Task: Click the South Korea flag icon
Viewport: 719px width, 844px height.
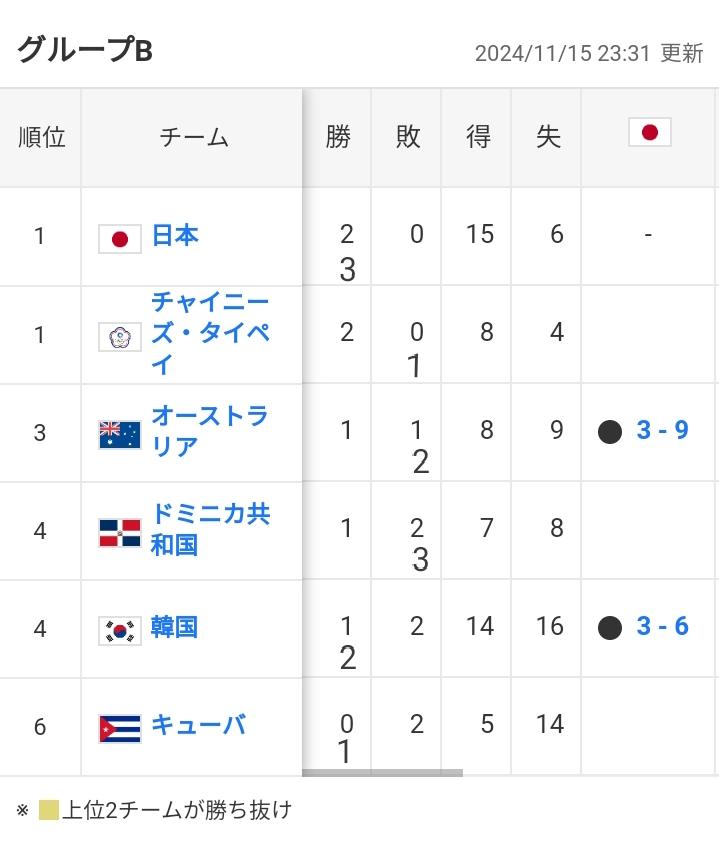Action: [x=119, y=631]
